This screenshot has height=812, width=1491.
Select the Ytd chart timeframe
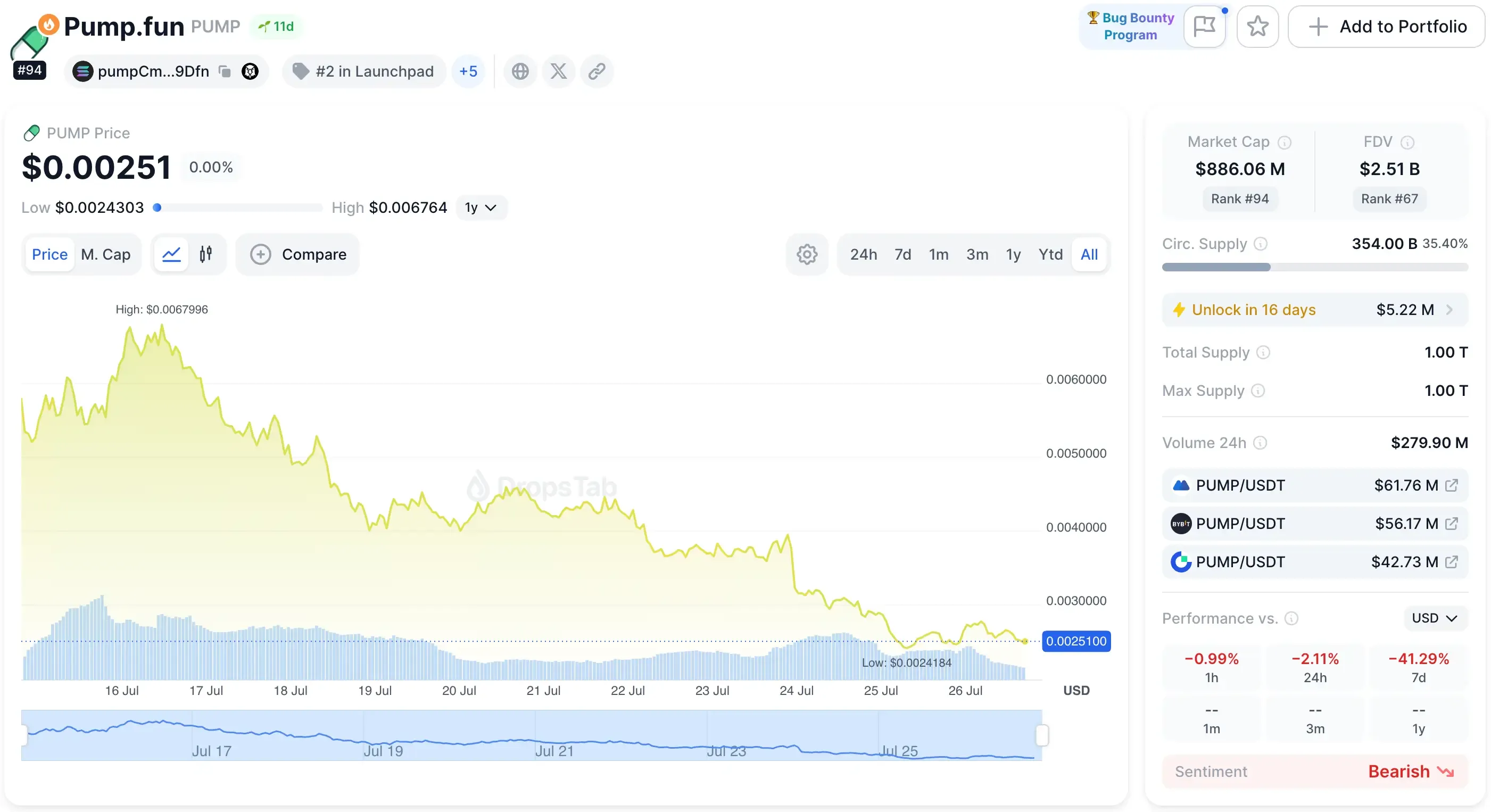(x=1050, y=254)
